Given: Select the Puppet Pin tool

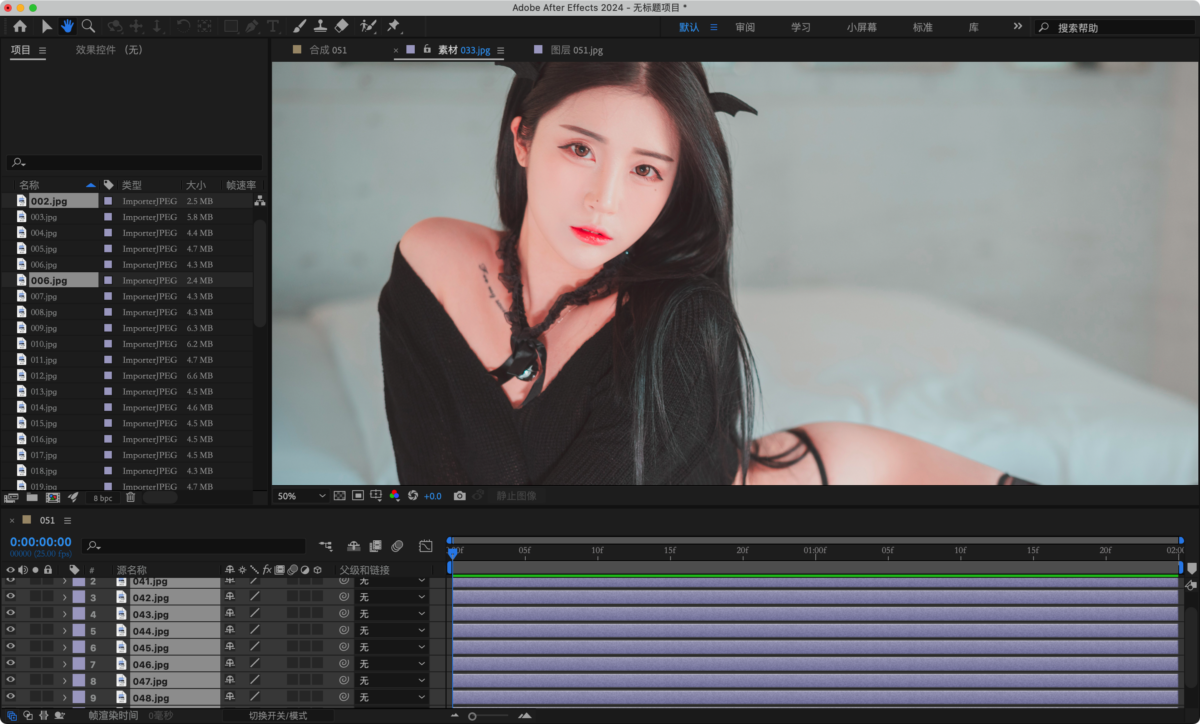Looking at the screenshot, I should (x=393, y=26).
